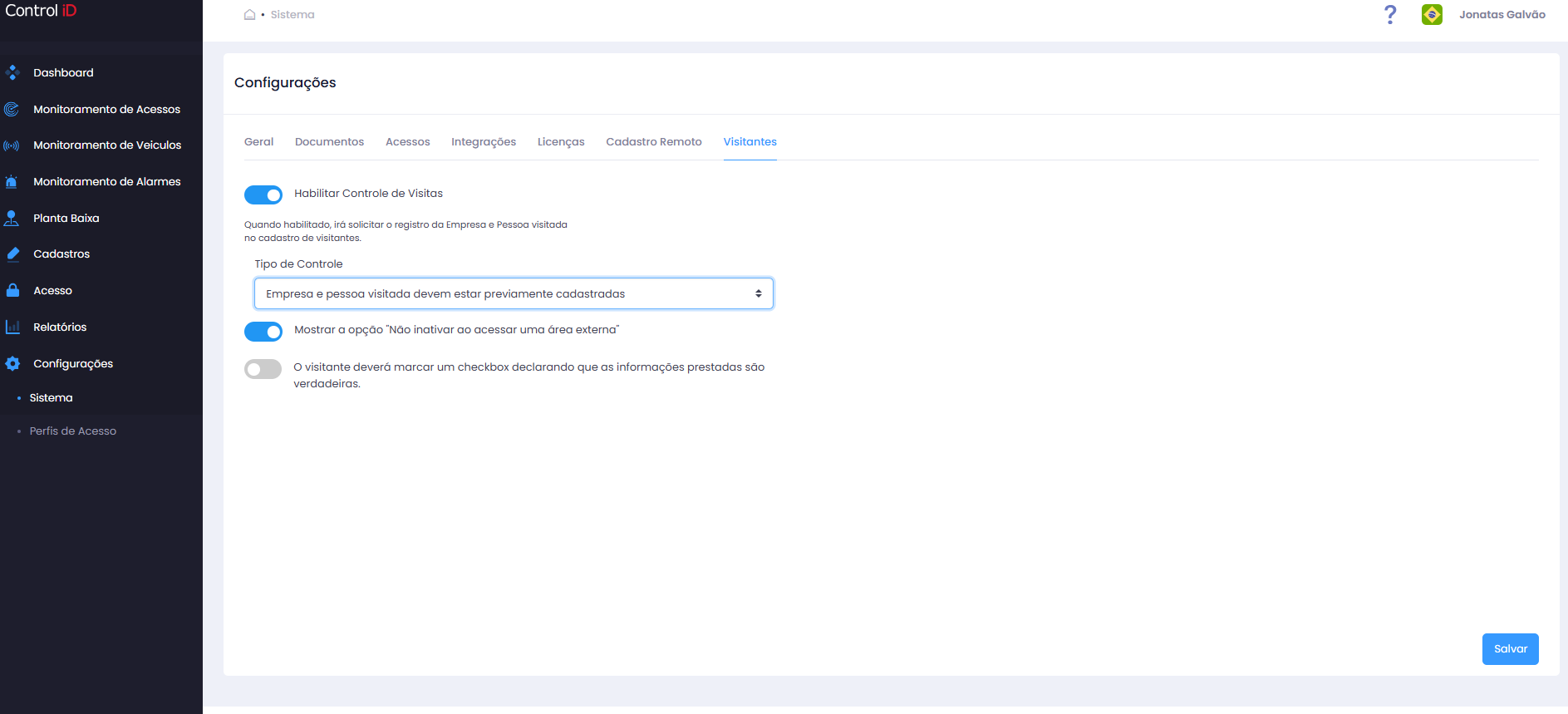Open the Tipo de Controle dropdown
The image size is (1568, 714).
514,293
